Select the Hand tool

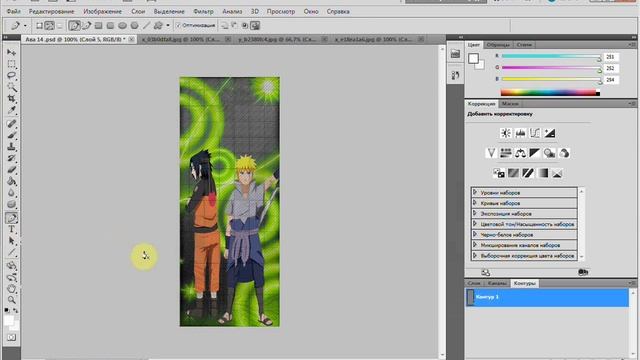pyautogui.click(x=11, y=289)
